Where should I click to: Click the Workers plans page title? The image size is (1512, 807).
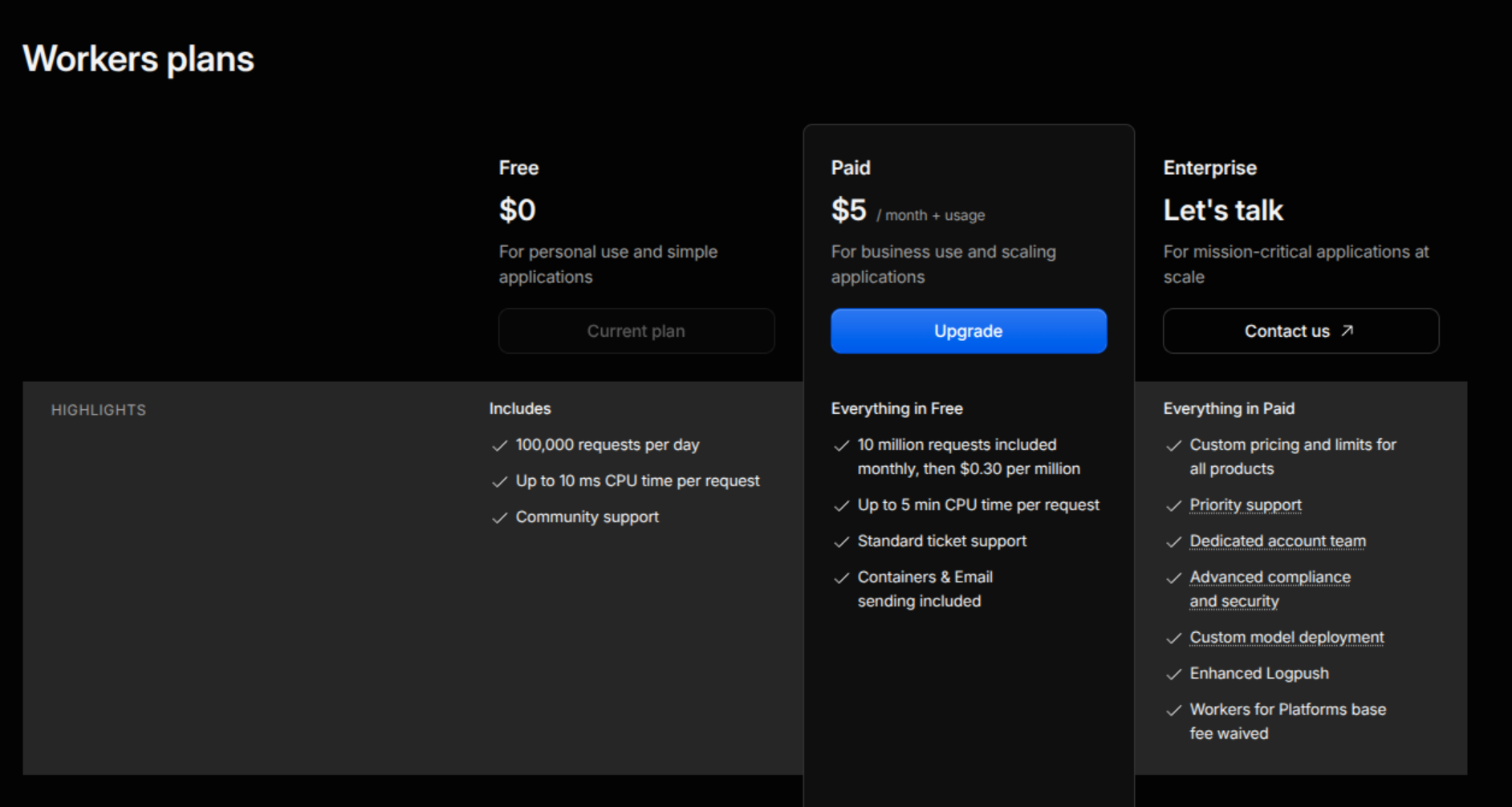coord(138,59)
